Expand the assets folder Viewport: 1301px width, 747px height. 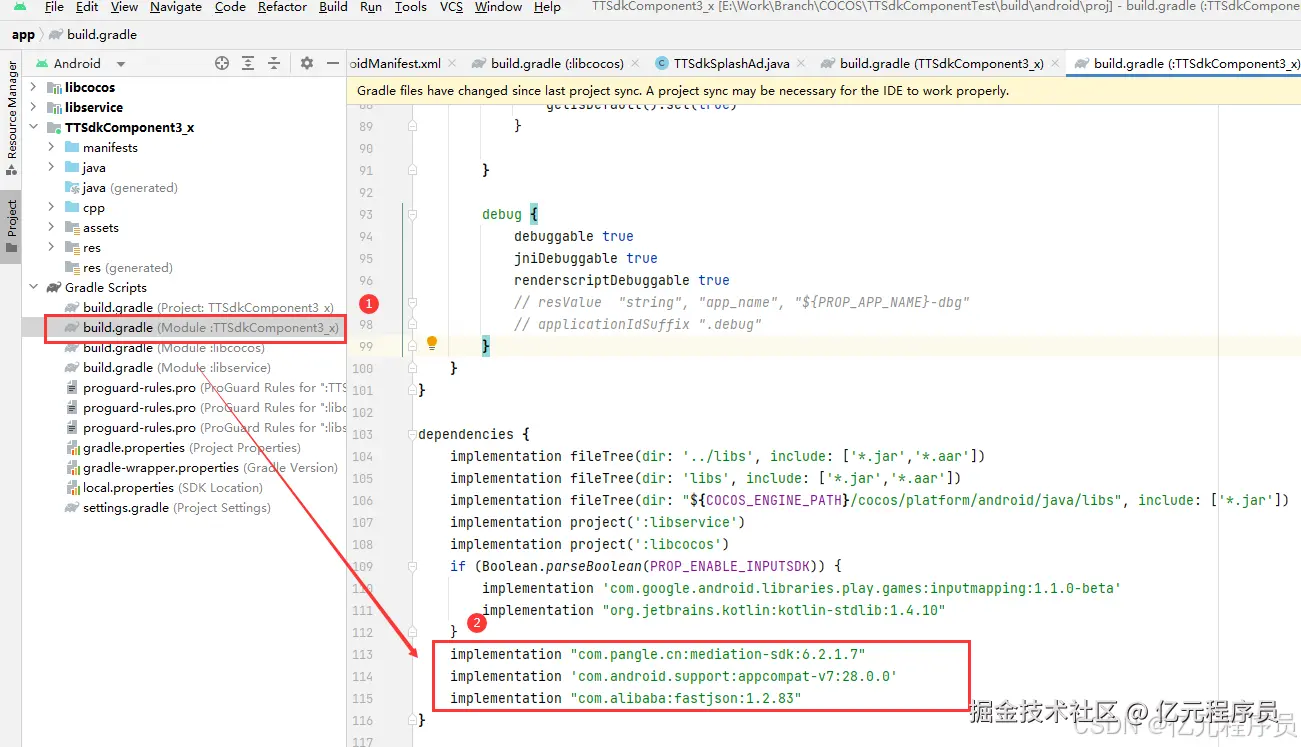coord(51,228)
